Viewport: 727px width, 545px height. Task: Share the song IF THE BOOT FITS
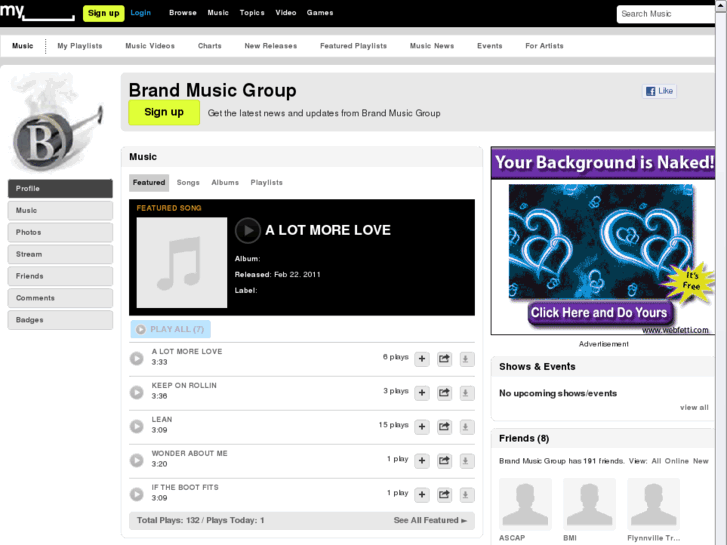[444, 495]
